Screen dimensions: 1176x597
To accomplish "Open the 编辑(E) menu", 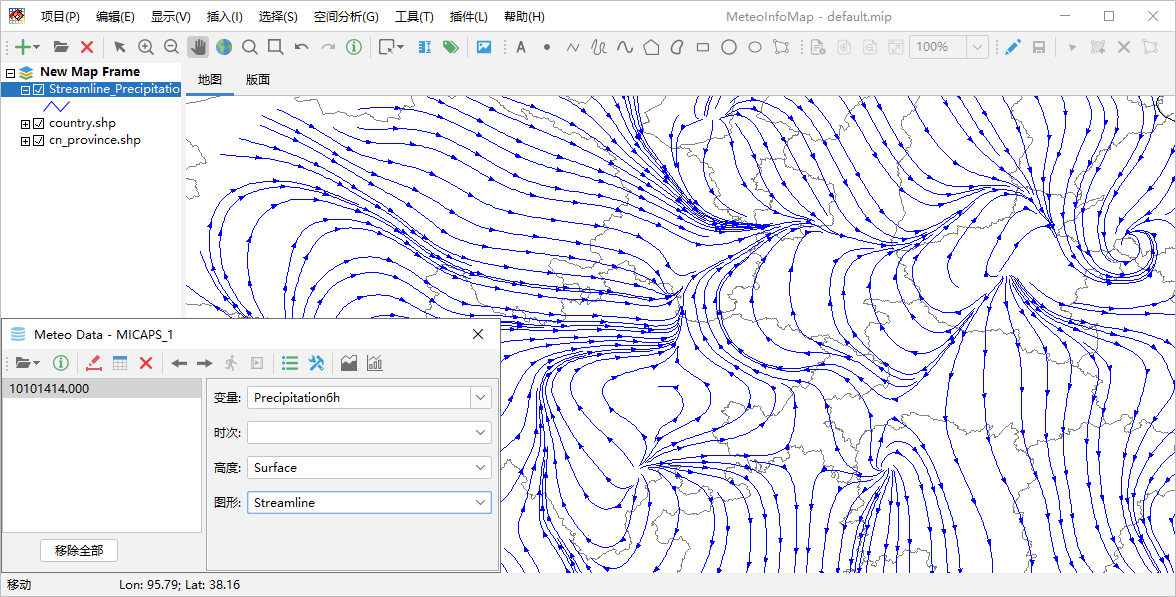I will click(116, 16).
